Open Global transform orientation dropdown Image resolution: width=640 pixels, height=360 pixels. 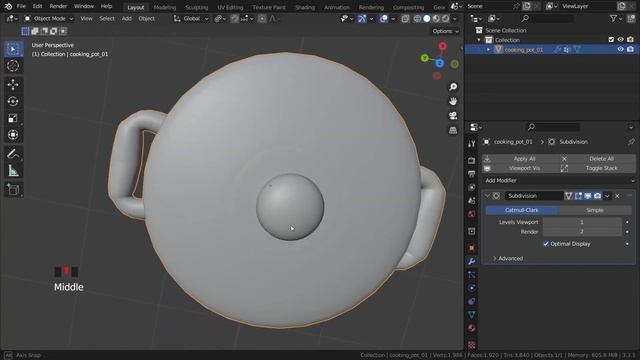(191, 19)
